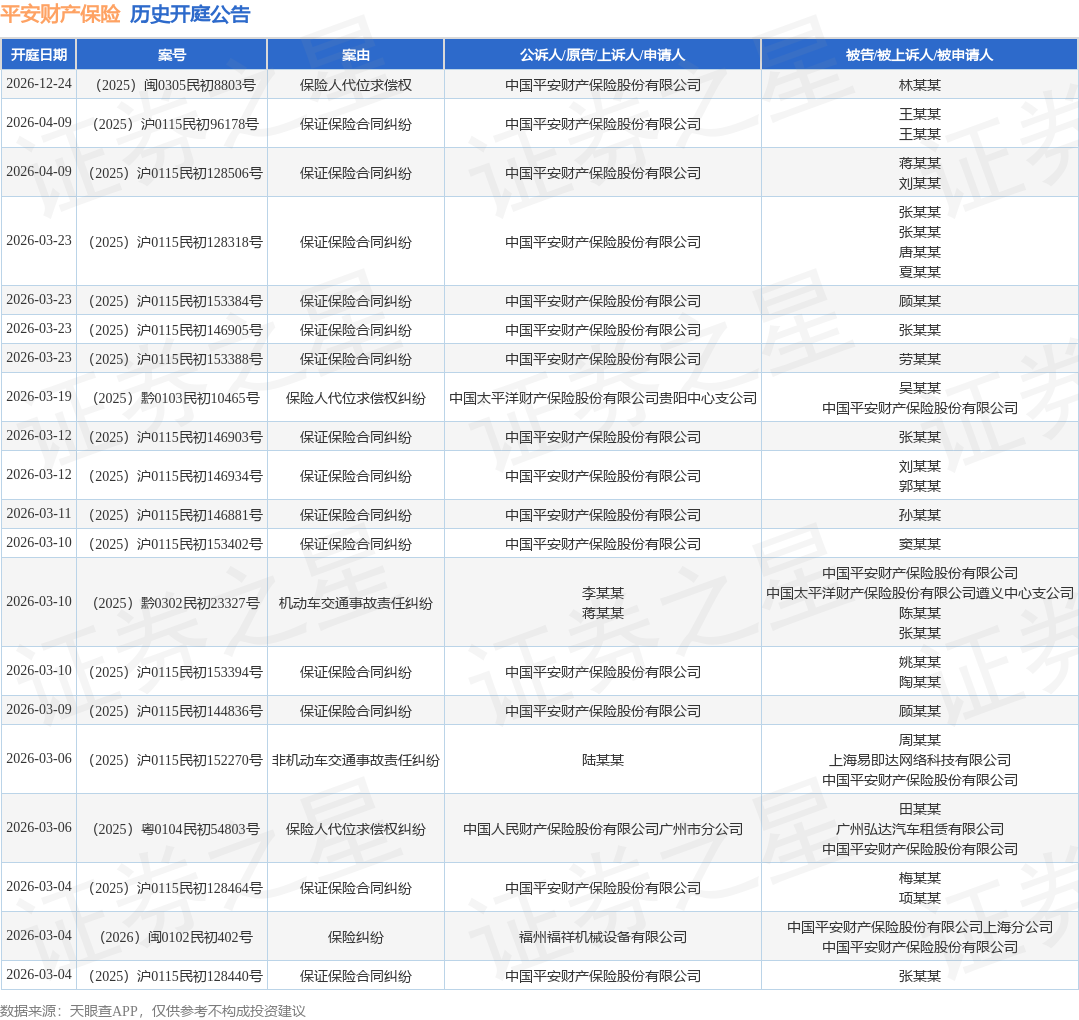Click defendant 广州弘达汽车租赁有限公司
This screenshot has width=1079, height=1020.
point(919,829)
